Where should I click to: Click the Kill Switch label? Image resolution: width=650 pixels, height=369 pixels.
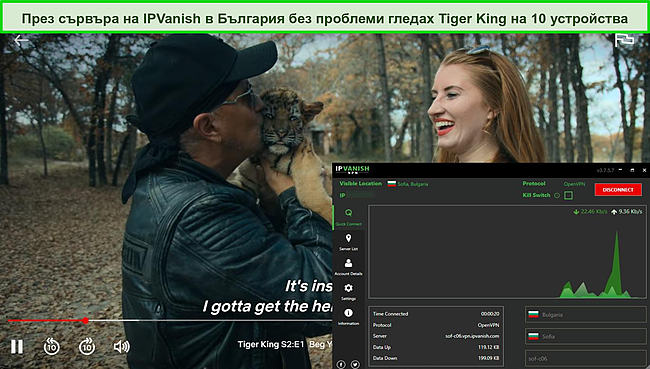coord(536,195)
